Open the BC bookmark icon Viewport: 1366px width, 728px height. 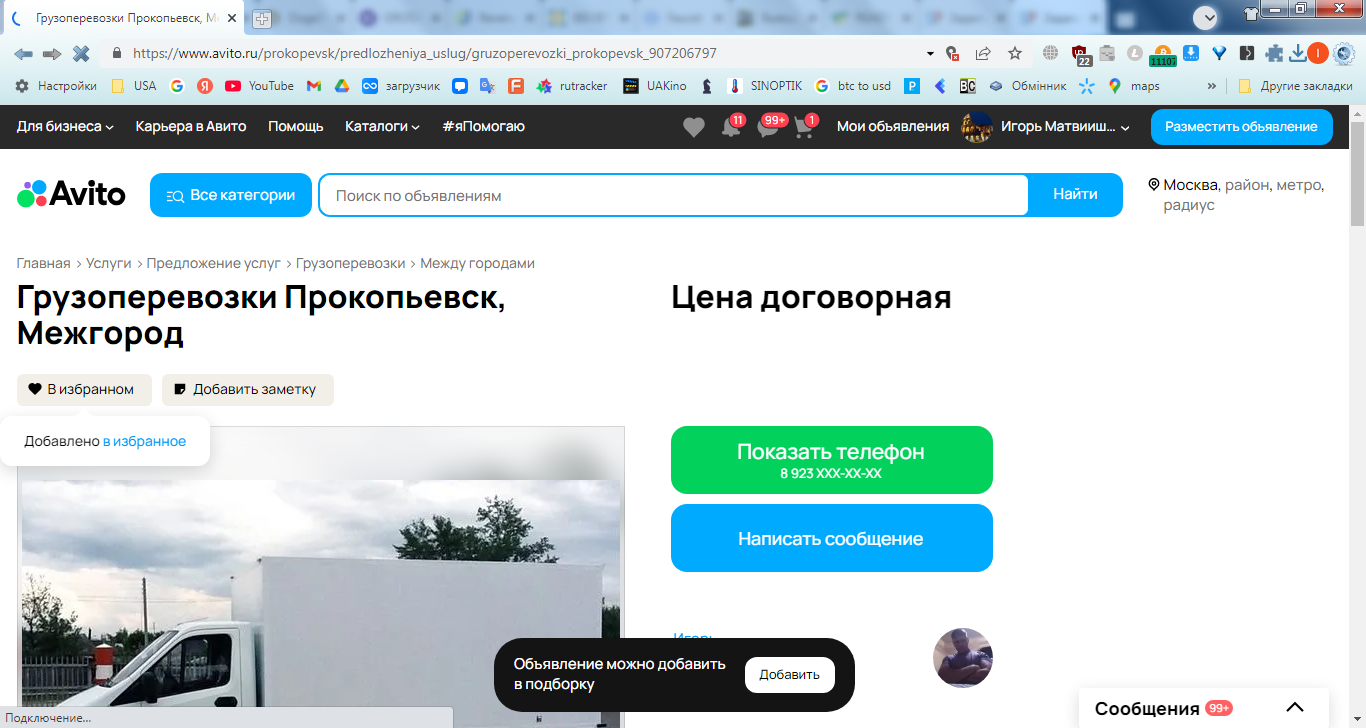click(967, 86)
